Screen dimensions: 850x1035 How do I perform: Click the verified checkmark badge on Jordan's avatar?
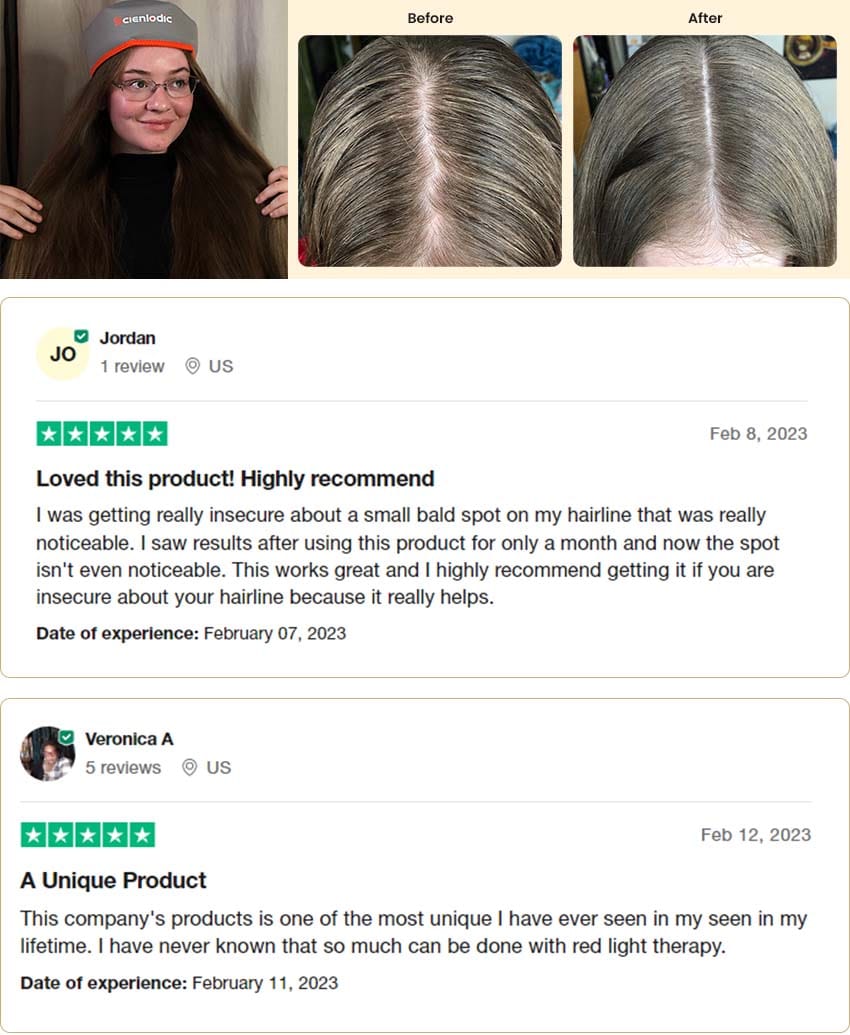click(81, 336)
